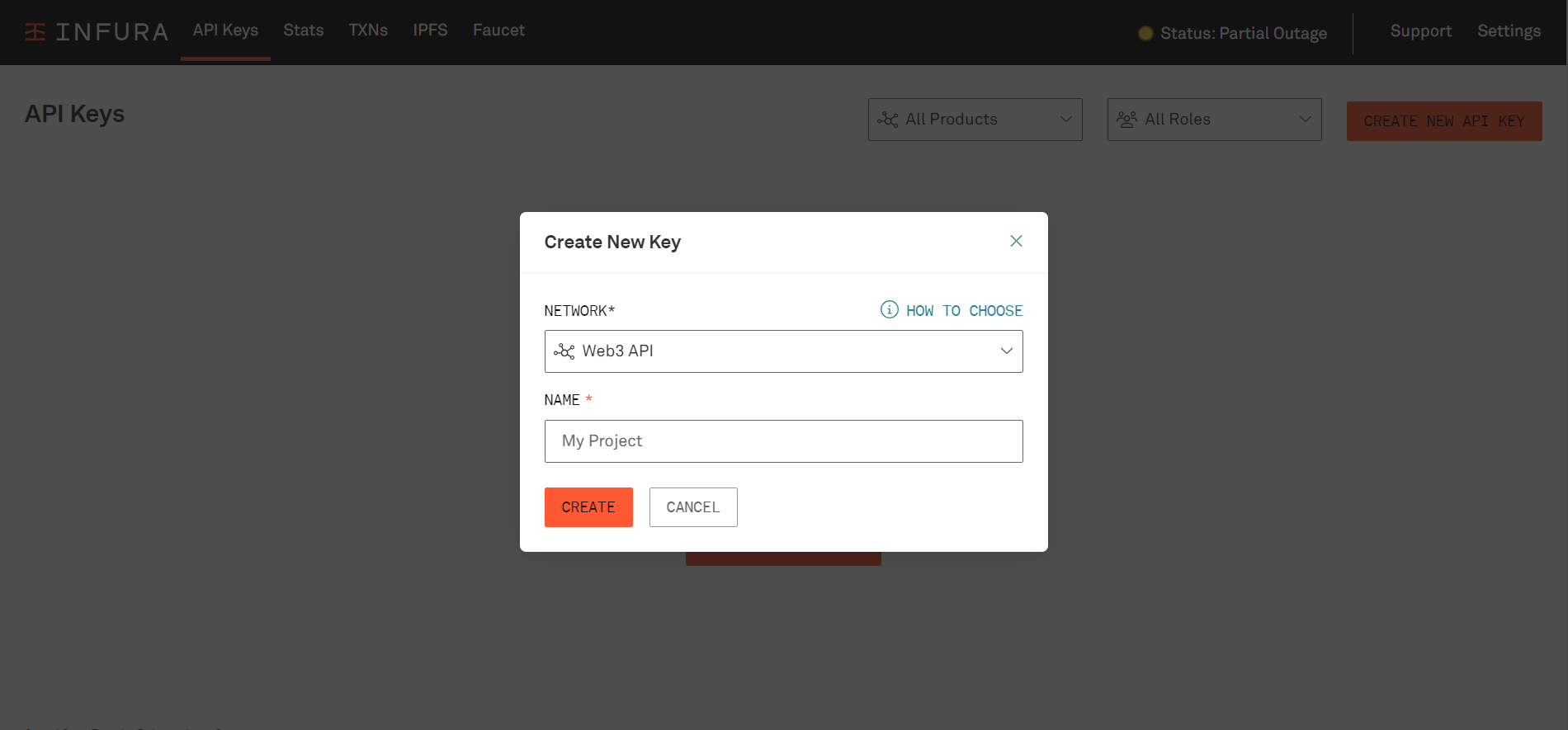Click the Create New API Key button
This screenshot has width=1568, height=730.
[x=1444, y=121]
